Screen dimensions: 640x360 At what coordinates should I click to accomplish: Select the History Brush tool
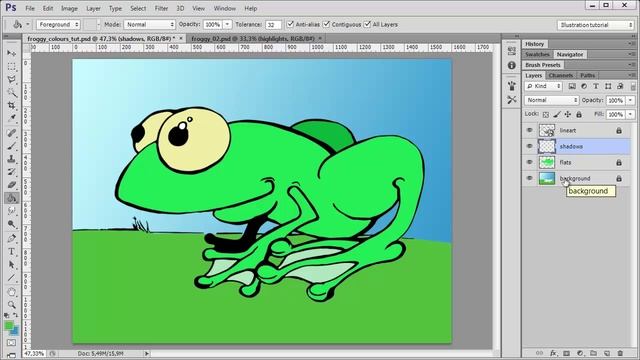point(11,172)
